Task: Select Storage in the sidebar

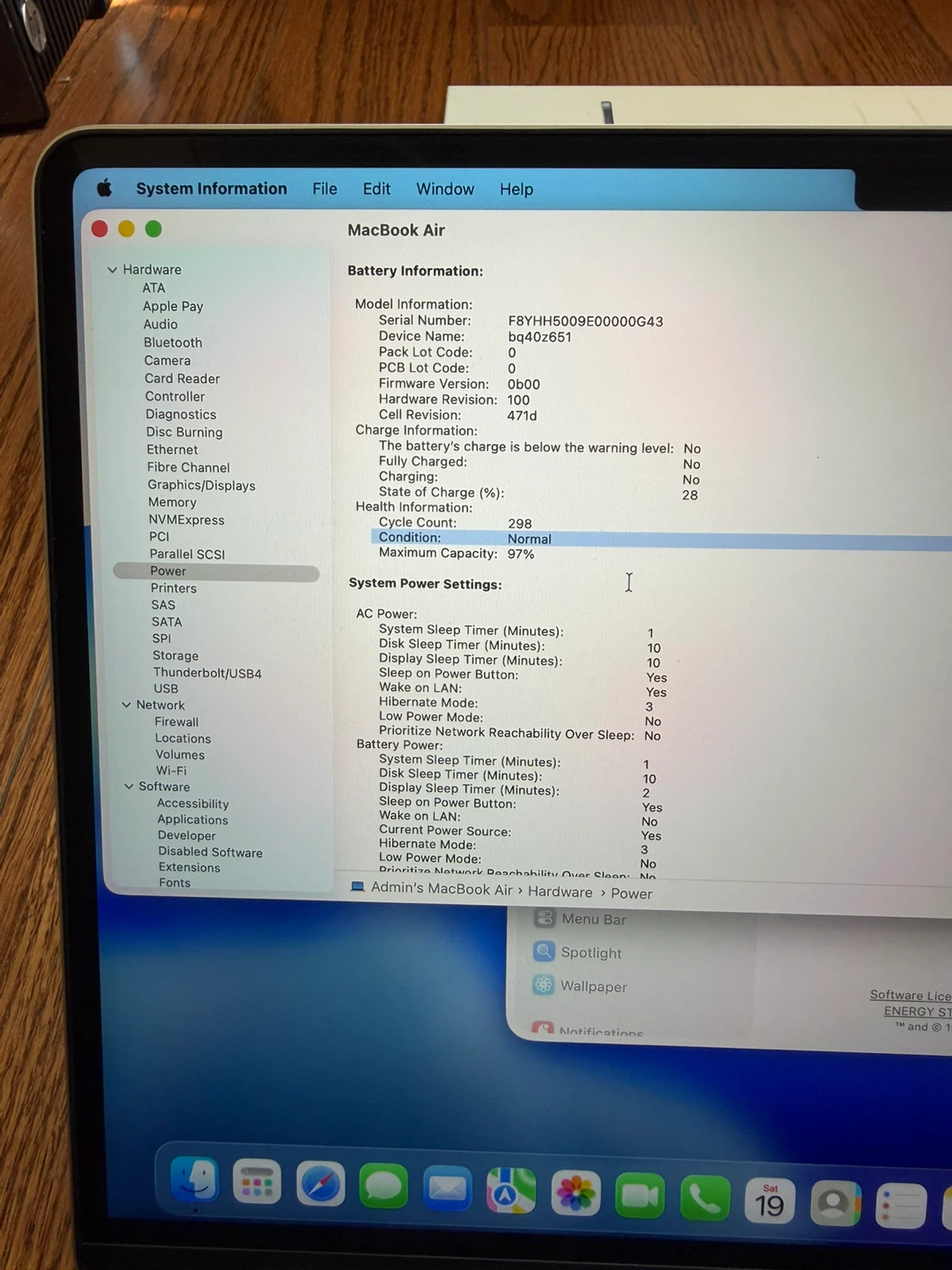Action: click(175, 655)
